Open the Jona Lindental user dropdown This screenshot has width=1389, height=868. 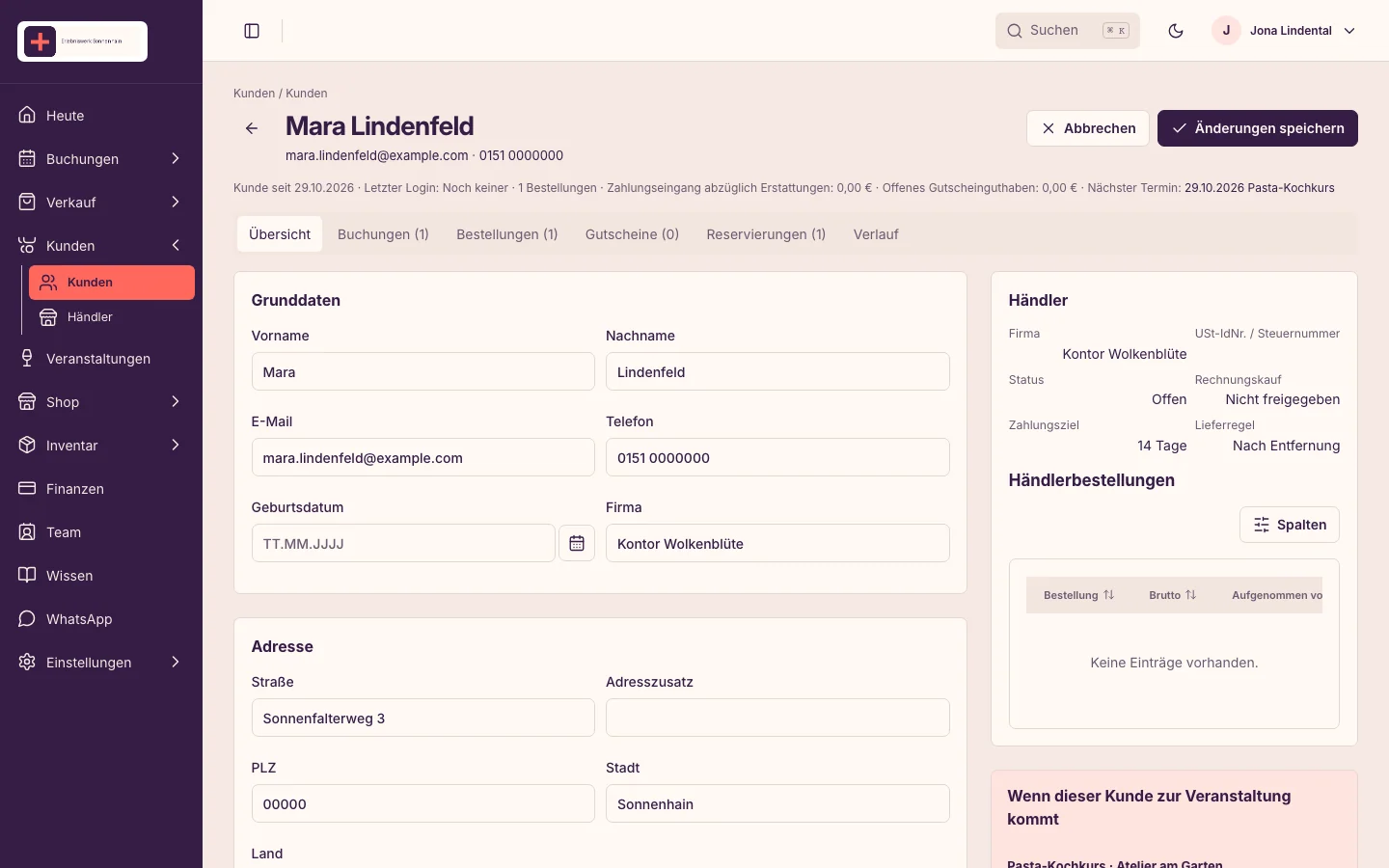coord(1285,31)
